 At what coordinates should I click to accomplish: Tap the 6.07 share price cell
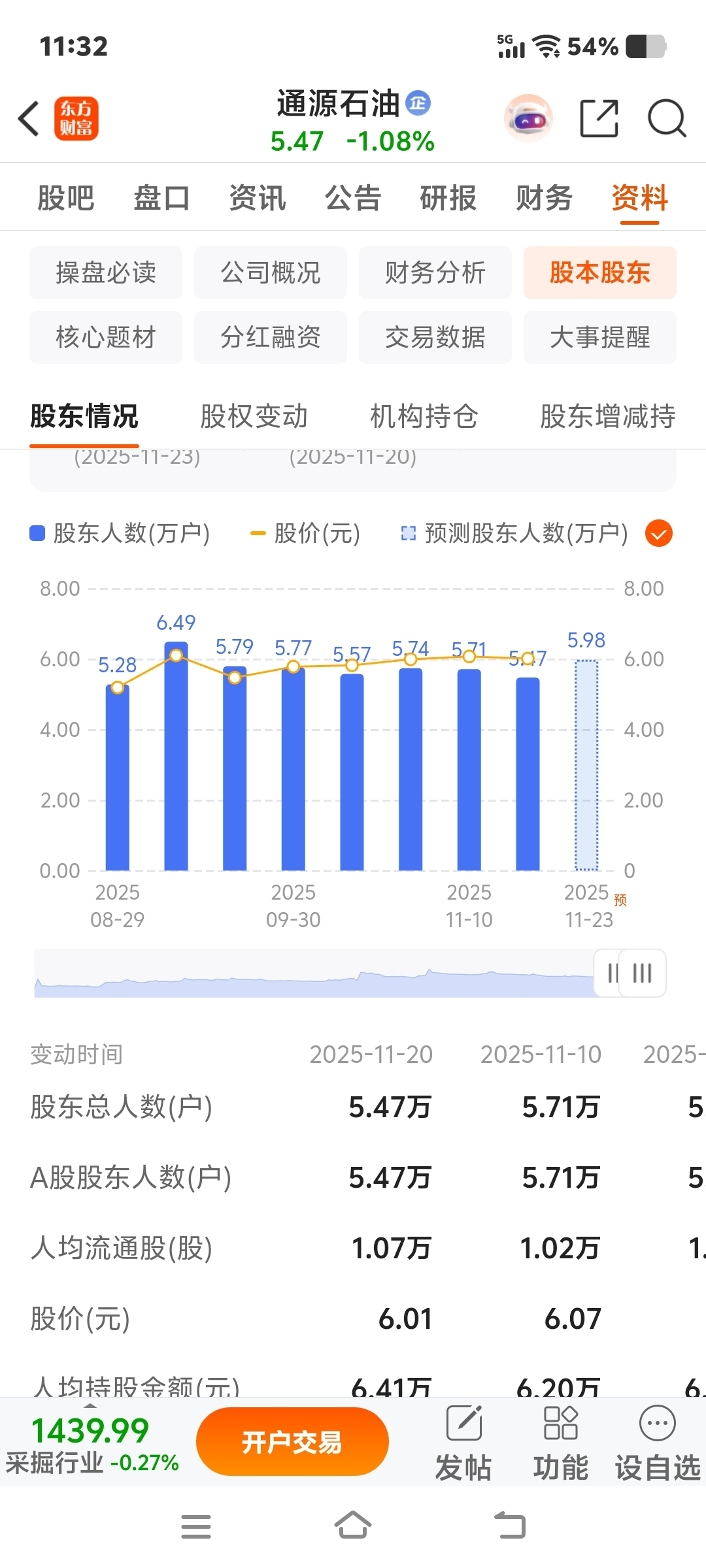573,1319
